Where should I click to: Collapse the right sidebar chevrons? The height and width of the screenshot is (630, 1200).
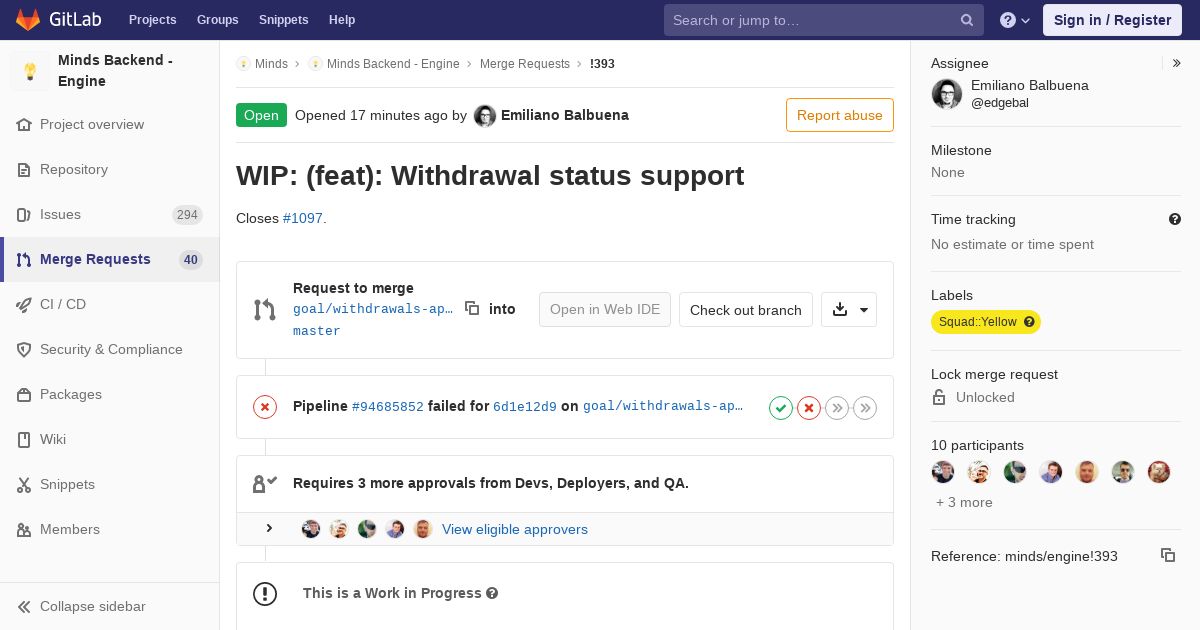point(1177,63)
